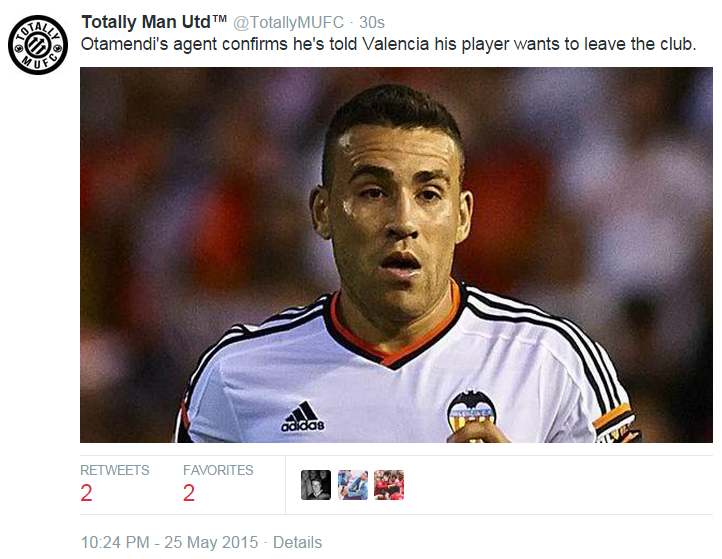This screenshot has height=559, width=722.
Task: Open the @TotallyMUFC handle
Action: 288,23
